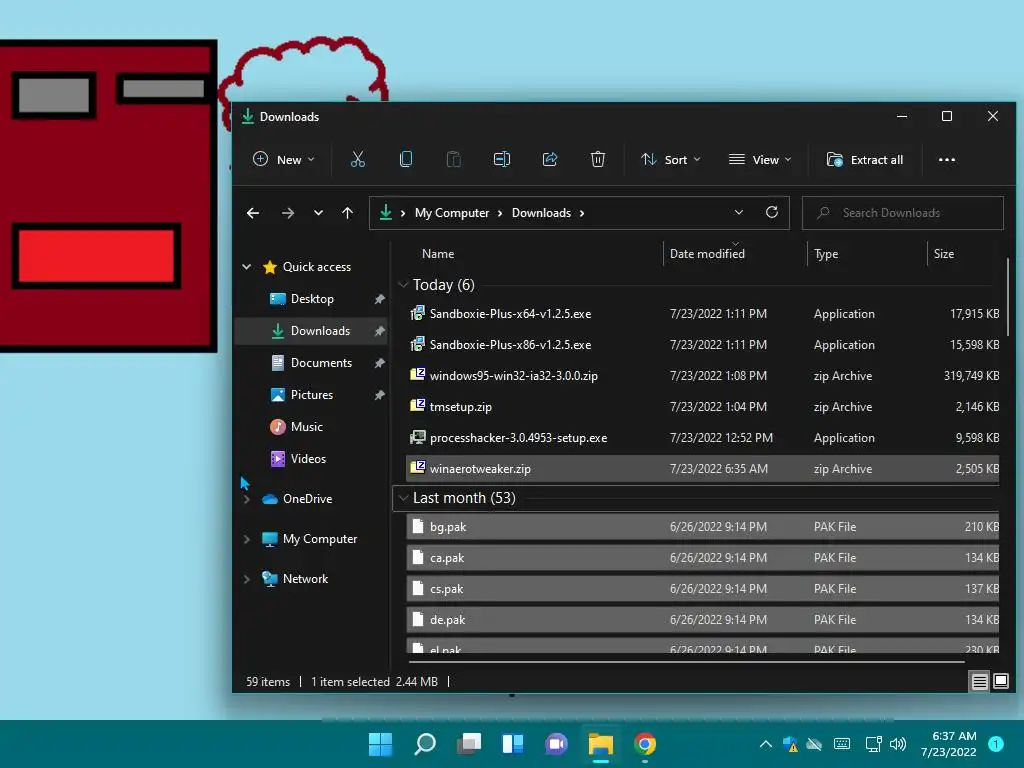1024x768 pixels.
Task: Switch to details view layout icon
Action: (980, 682)
